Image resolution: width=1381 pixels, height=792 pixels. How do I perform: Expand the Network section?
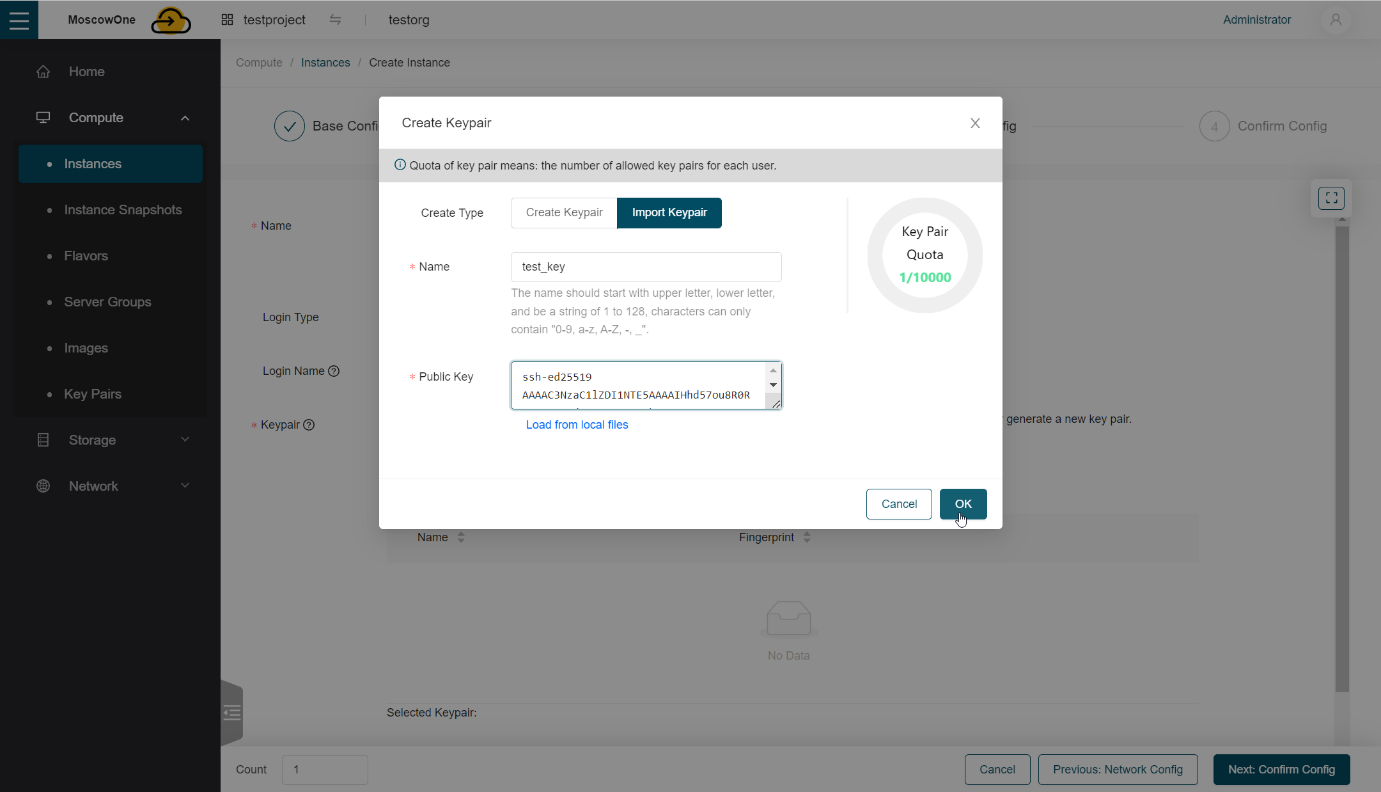point(184,485)
